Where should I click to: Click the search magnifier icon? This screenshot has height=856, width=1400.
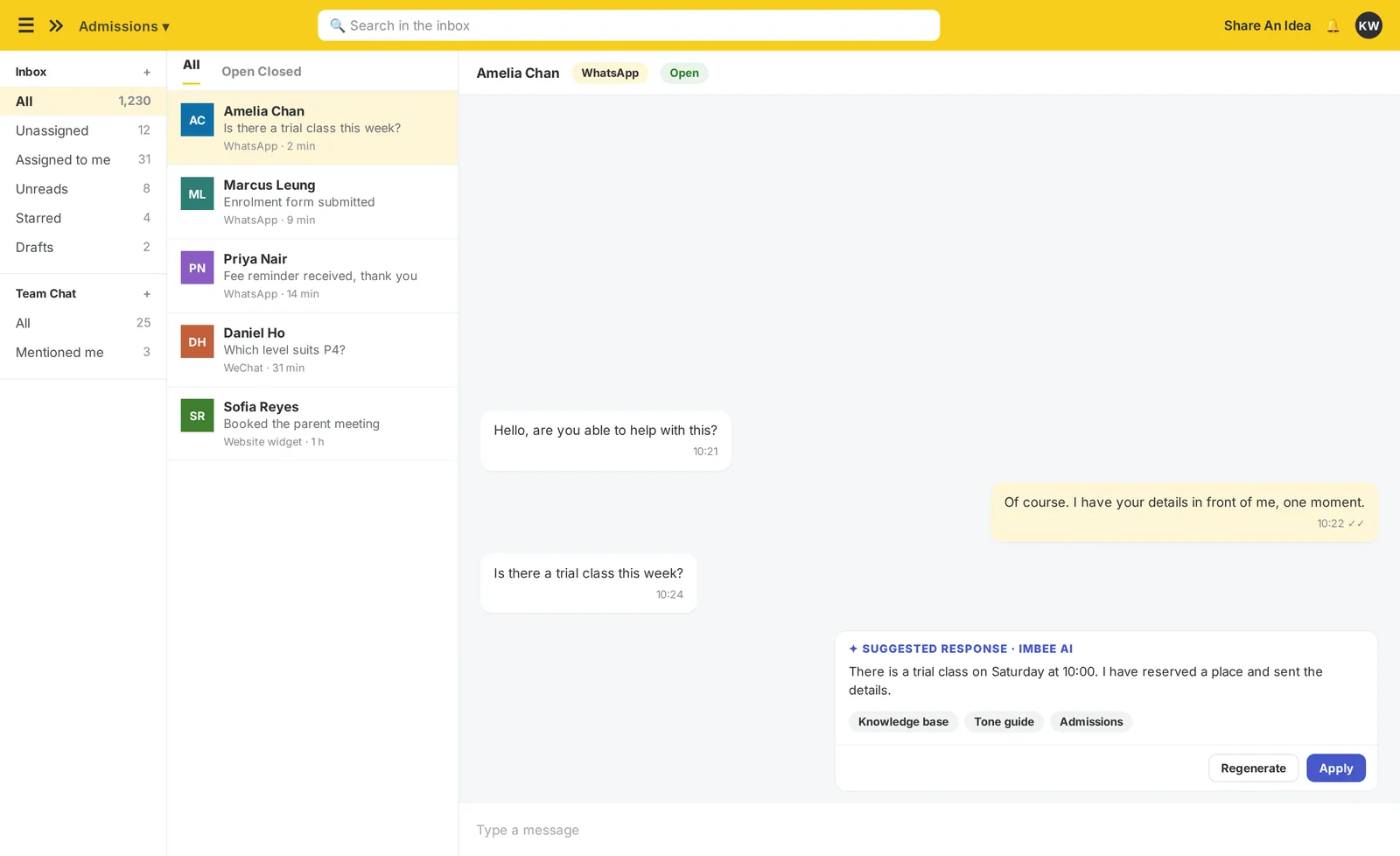pyautogui.click(x=337, y=25)
